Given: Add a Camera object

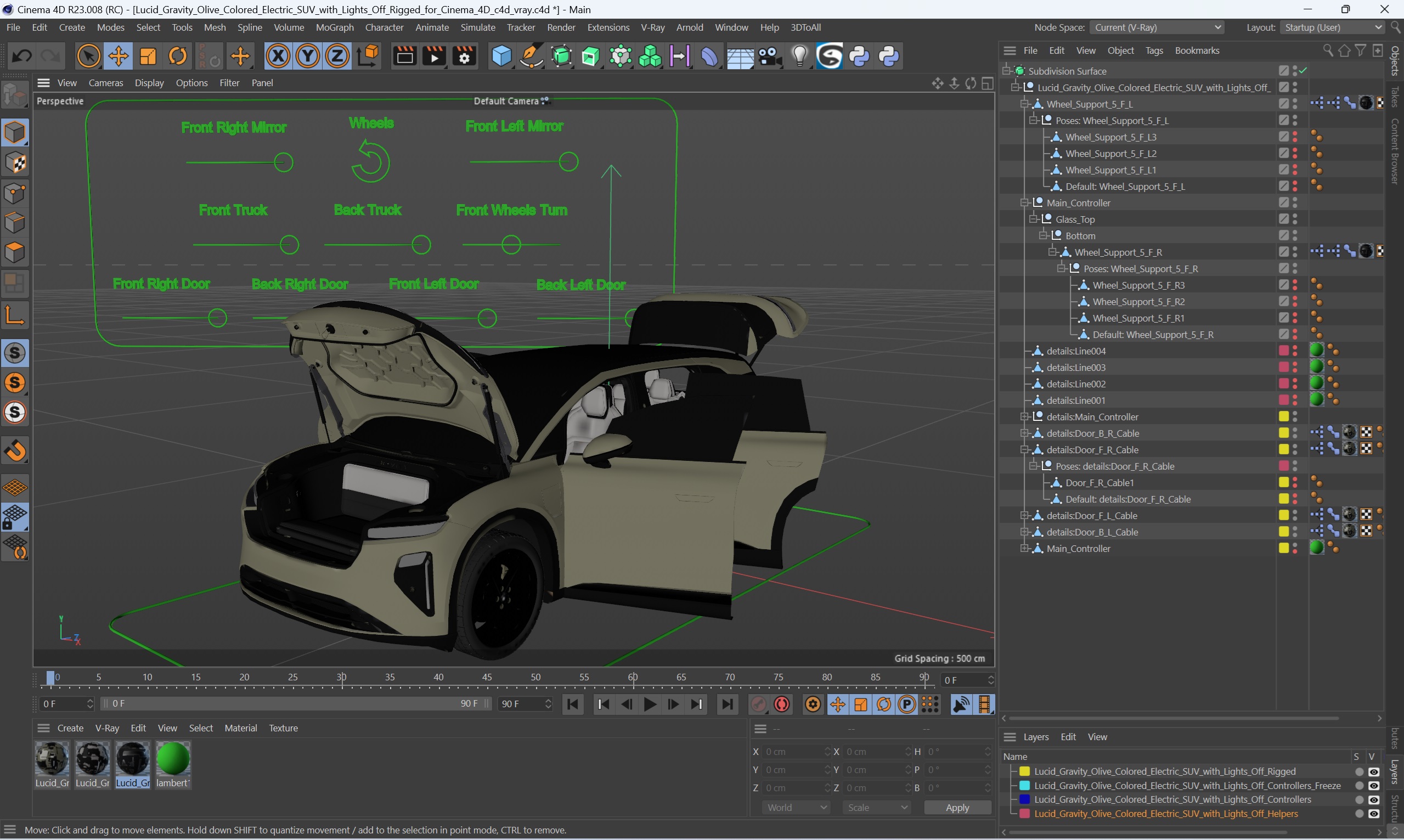Looking at the screenshot, I should point(770,56).
